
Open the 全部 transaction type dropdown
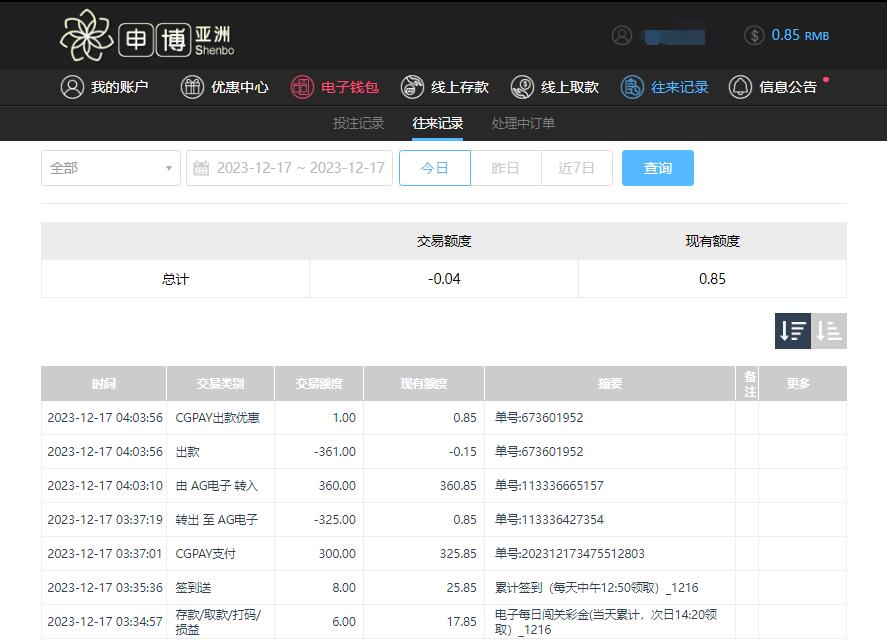tap(110, 168)
